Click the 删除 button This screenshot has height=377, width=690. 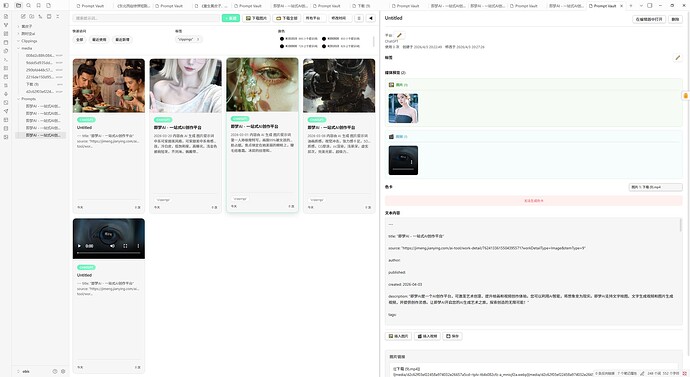[675, 19]
